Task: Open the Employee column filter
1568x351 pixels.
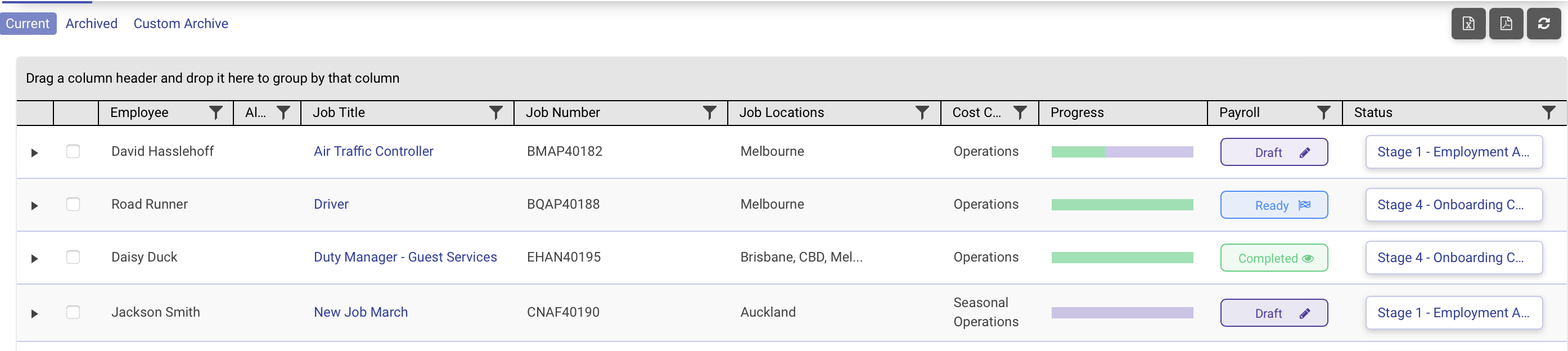Action: [215, 112]
